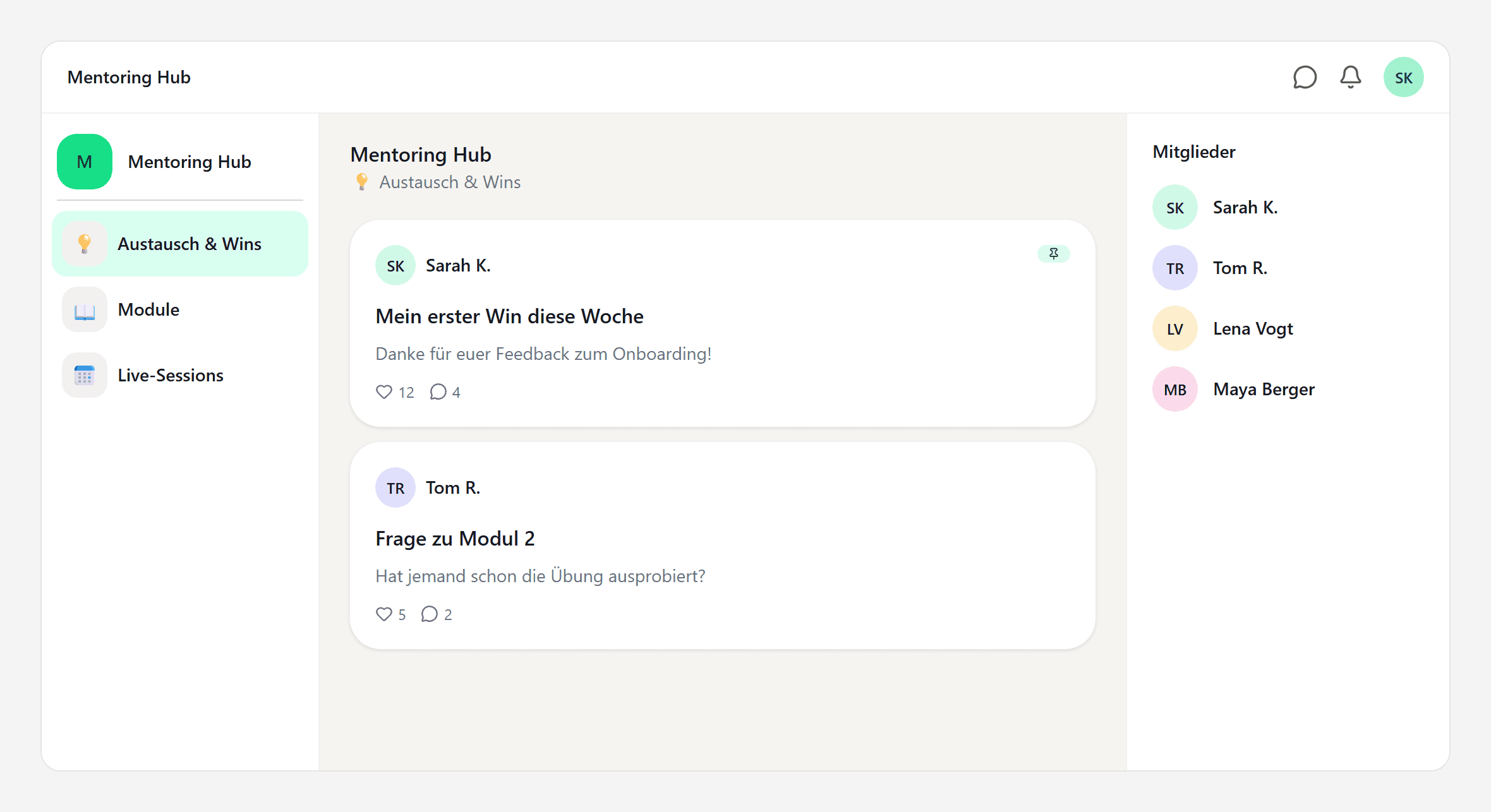Click MB avatar in Mitglieder list
Viewport: 1491px width, 812px height.
(1175, 389)
